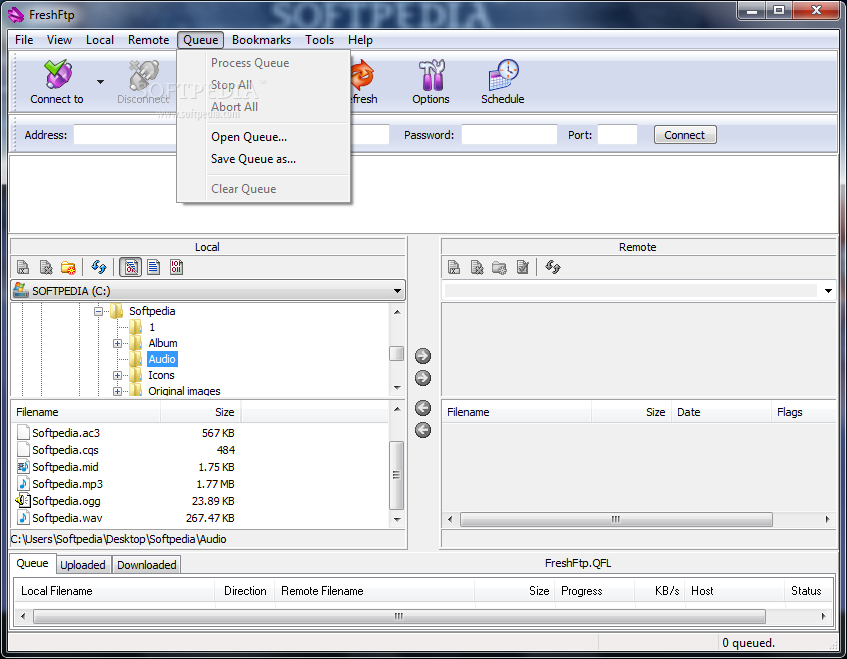Click the top right-arrow transfer button
847x659 pixels.
(x=423, y=356)
